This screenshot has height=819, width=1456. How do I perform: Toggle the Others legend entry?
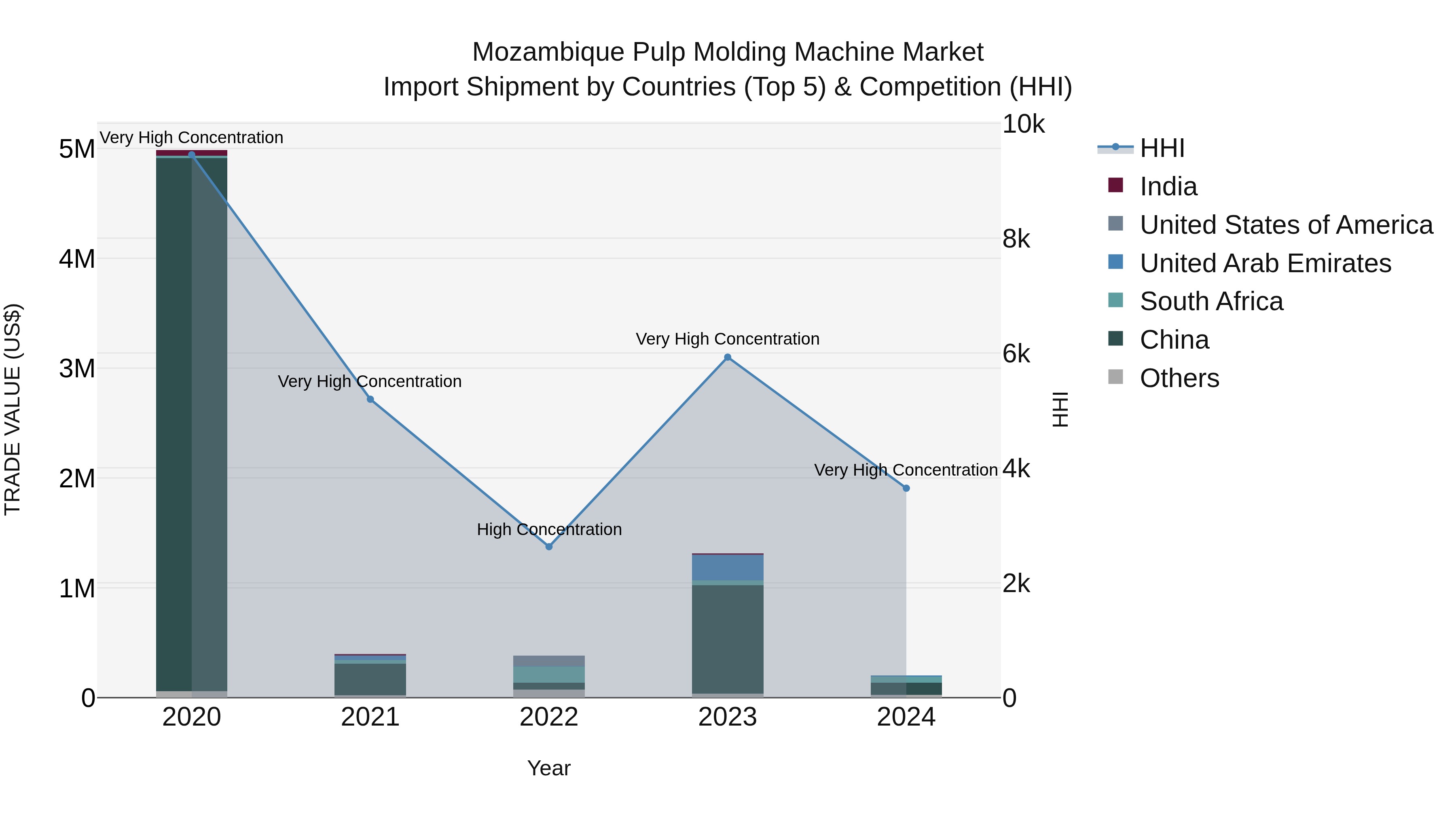tap(1163, 378)
